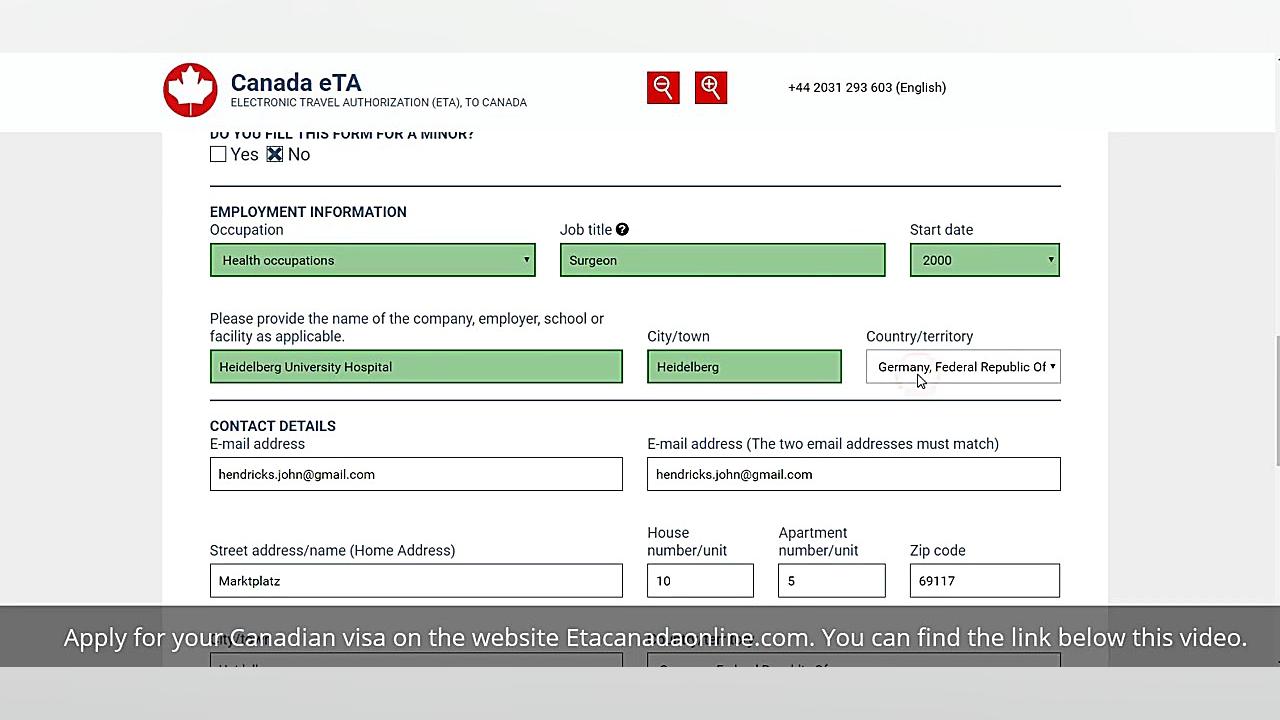This screenshot has height=720, width=1280.
Task: Click the Apartment number/unit field
Action: click(x=832, y=581)
